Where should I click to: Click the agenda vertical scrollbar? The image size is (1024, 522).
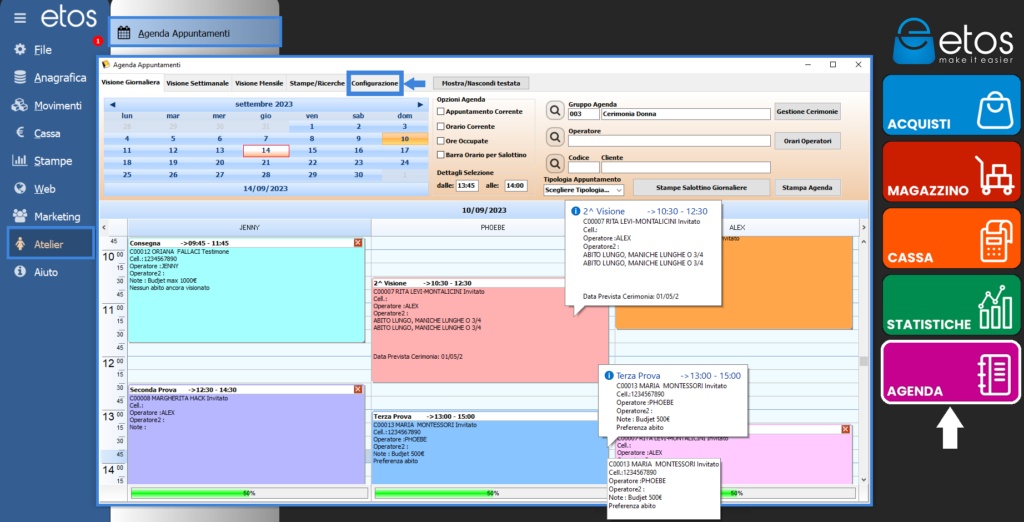863,361
